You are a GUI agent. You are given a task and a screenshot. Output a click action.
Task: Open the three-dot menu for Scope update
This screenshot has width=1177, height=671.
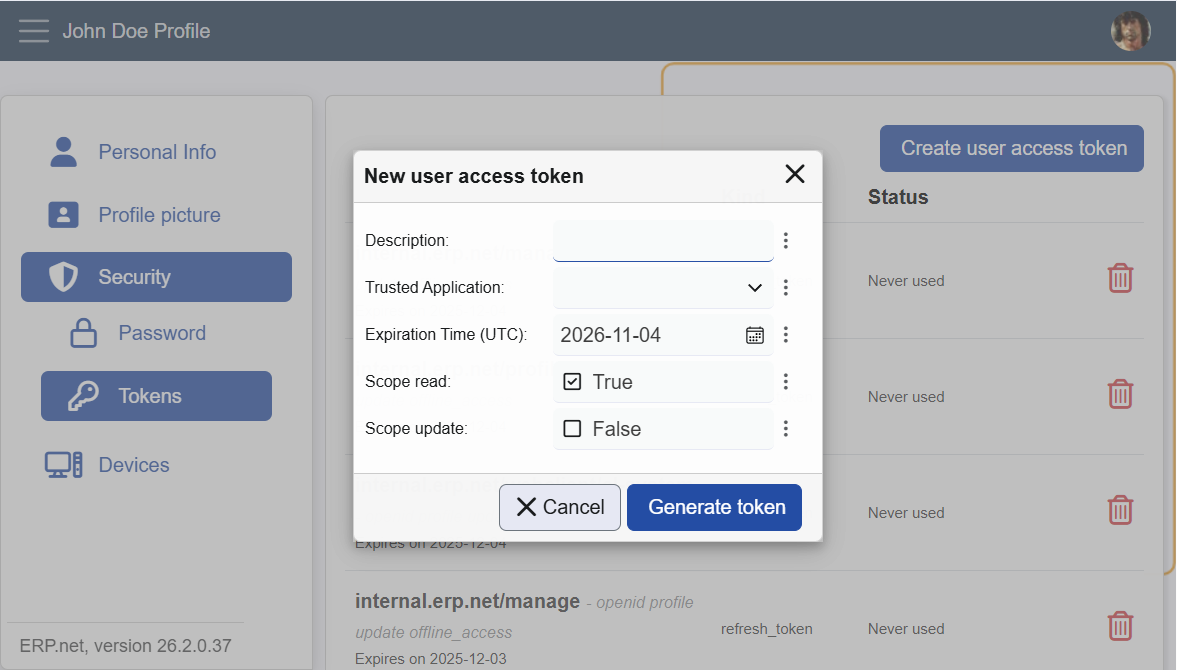786,428
